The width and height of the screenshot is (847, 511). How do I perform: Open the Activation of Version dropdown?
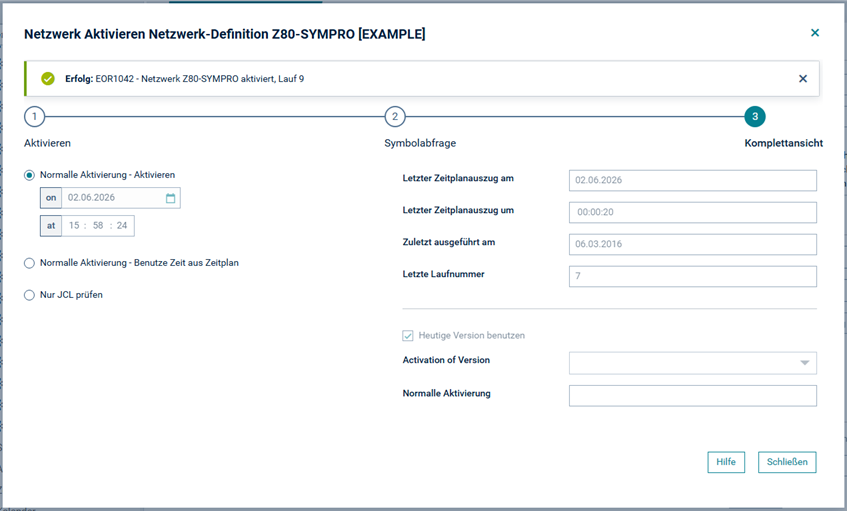[693, 363]
